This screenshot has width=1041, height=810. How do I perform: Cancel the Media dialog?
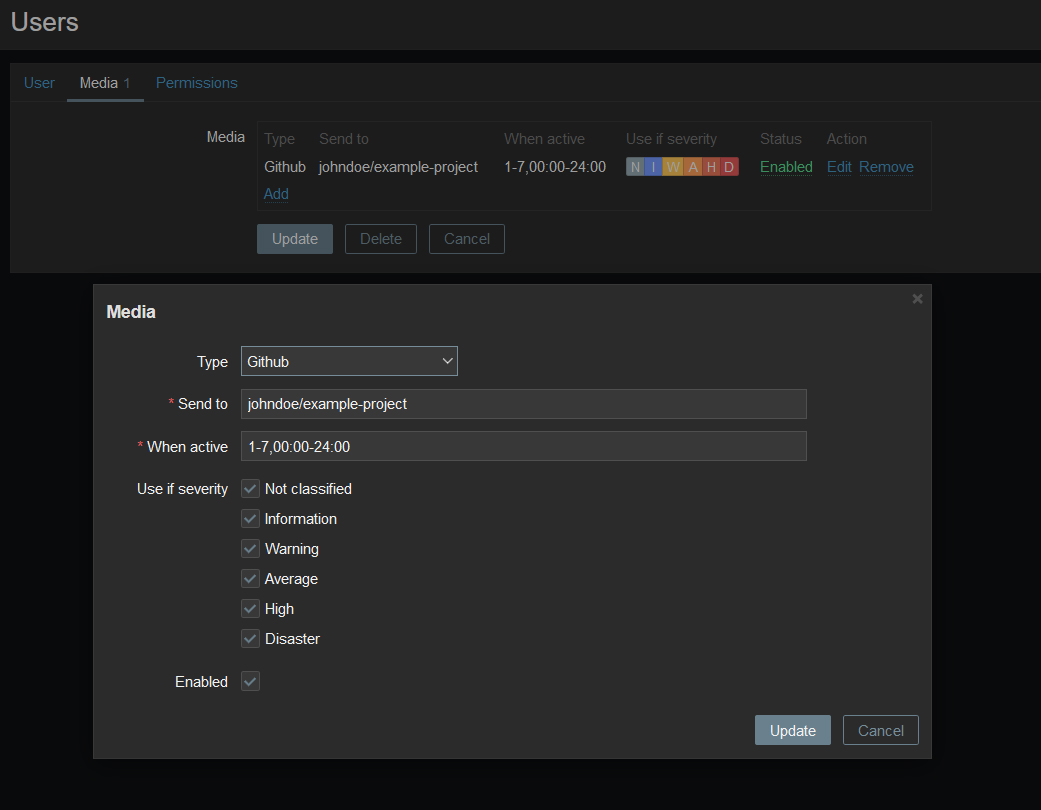[880, 731]
